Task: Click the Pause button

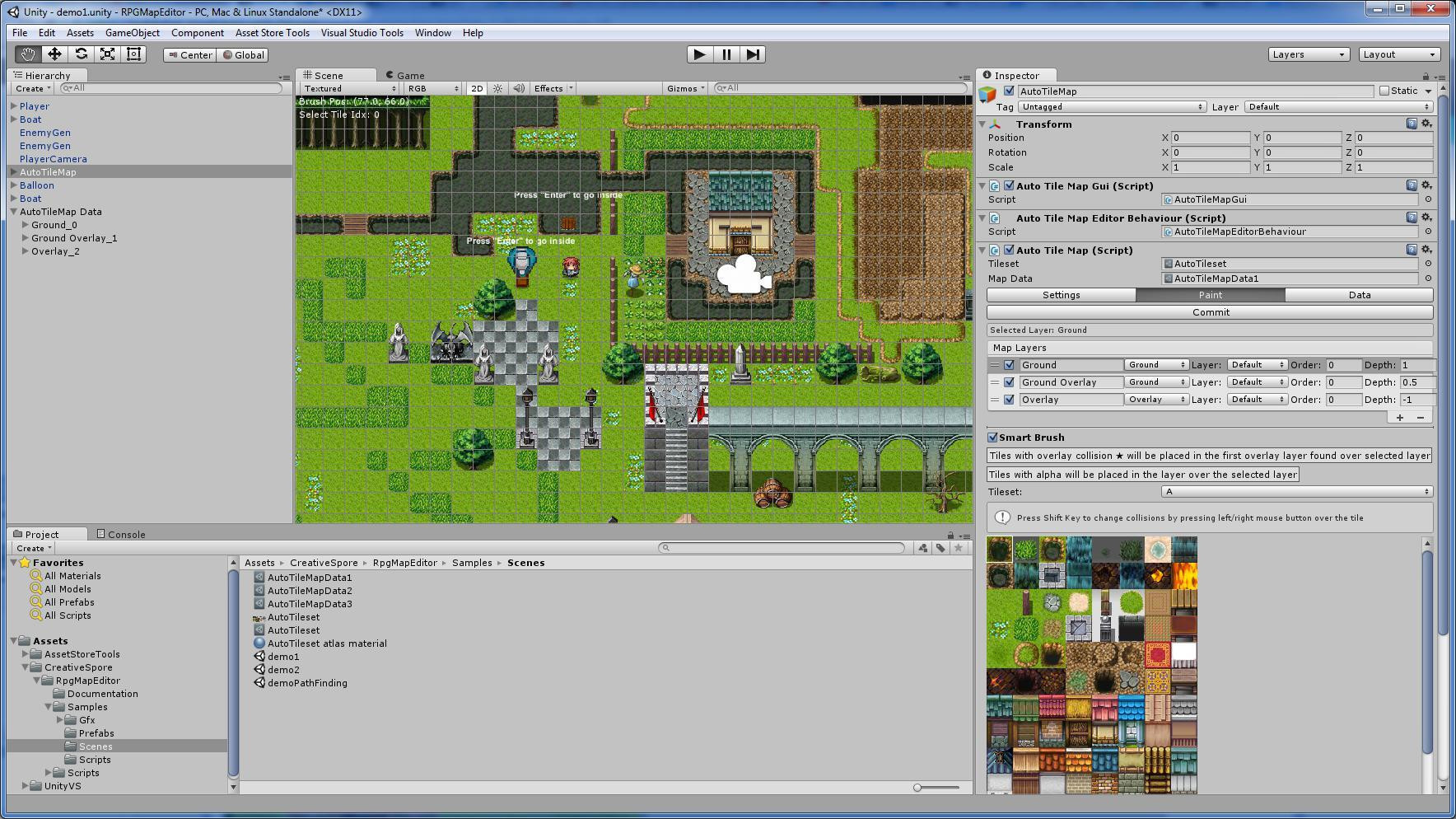Action: click(726, 54)
